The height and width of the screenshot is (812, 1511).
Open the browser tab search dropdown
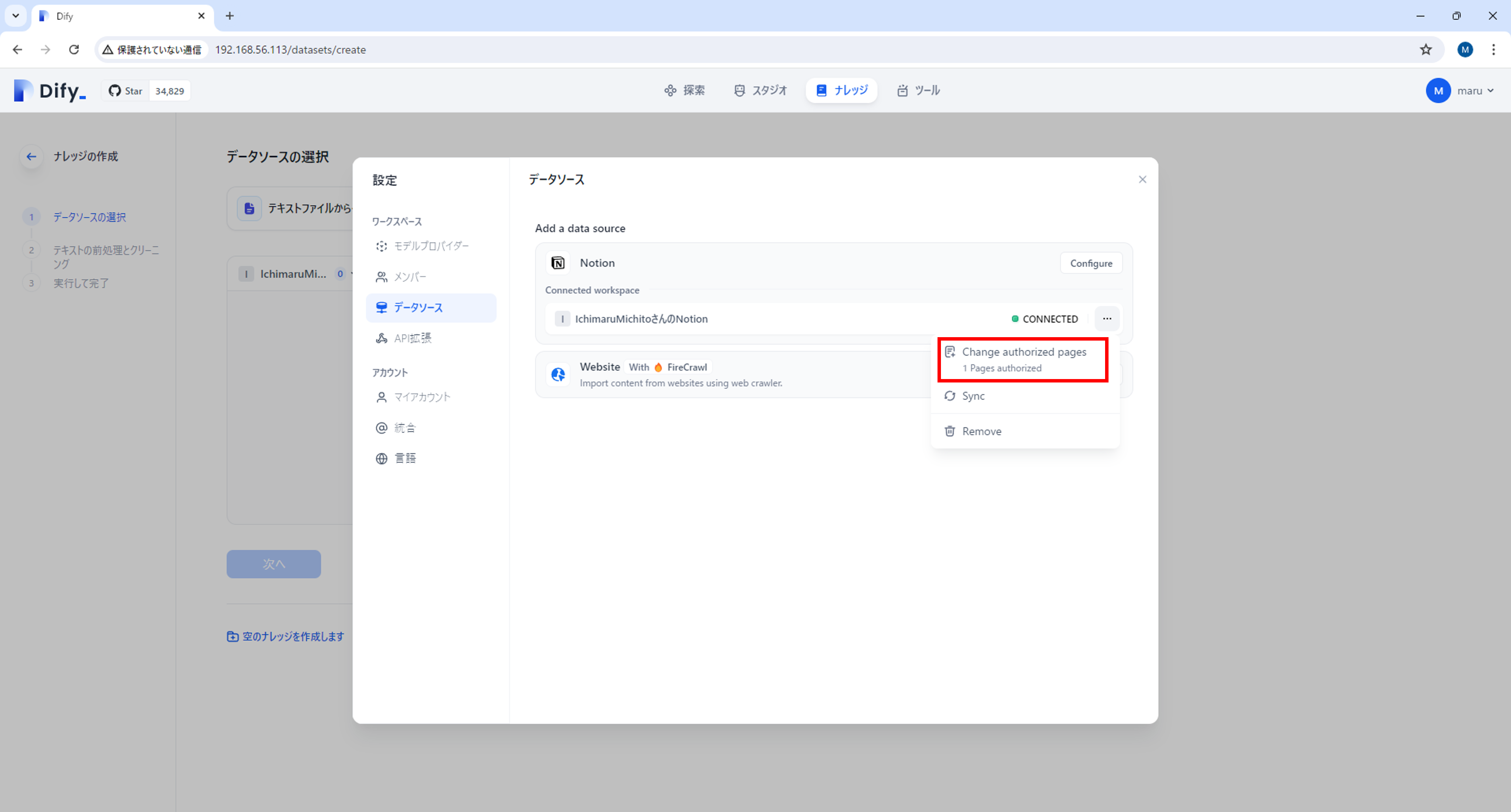[16, 16]
